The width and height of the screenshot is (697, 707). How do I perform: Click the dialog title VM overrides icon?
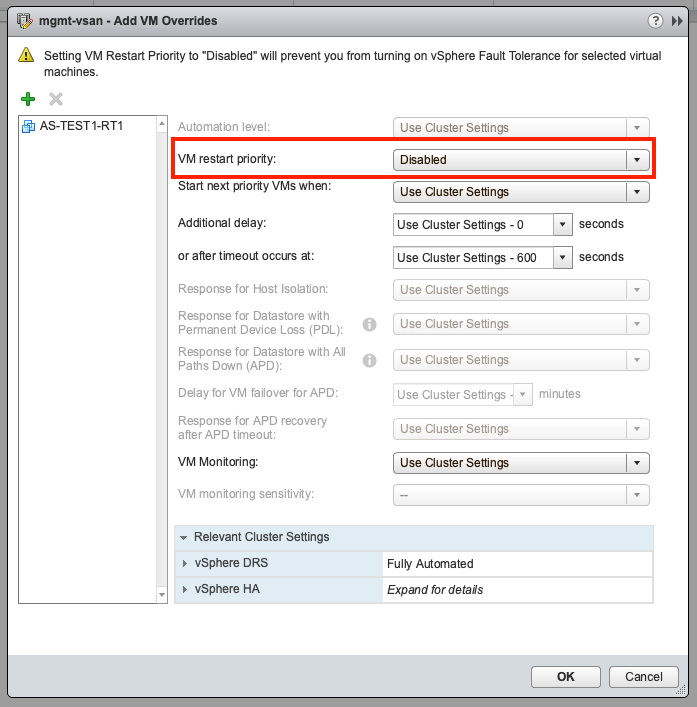point(24,21)
